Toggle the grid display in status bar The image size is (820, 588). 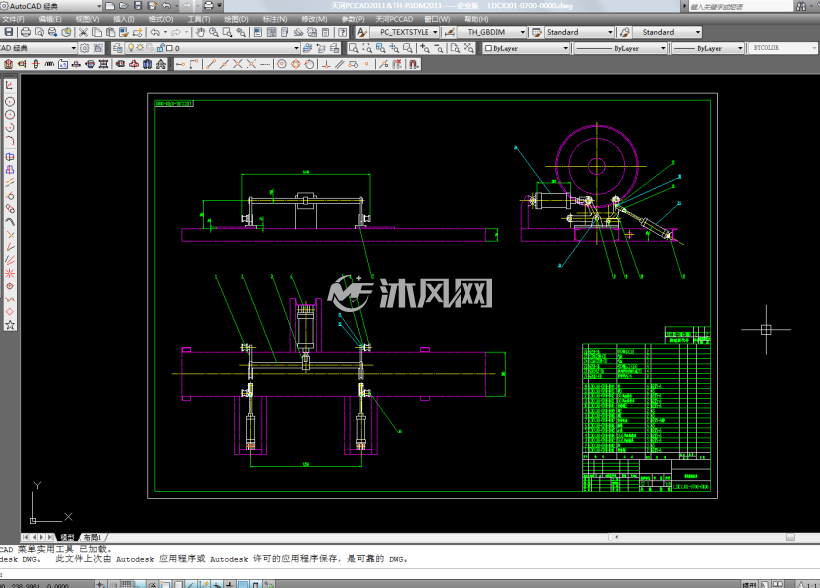tap(126, 584)
